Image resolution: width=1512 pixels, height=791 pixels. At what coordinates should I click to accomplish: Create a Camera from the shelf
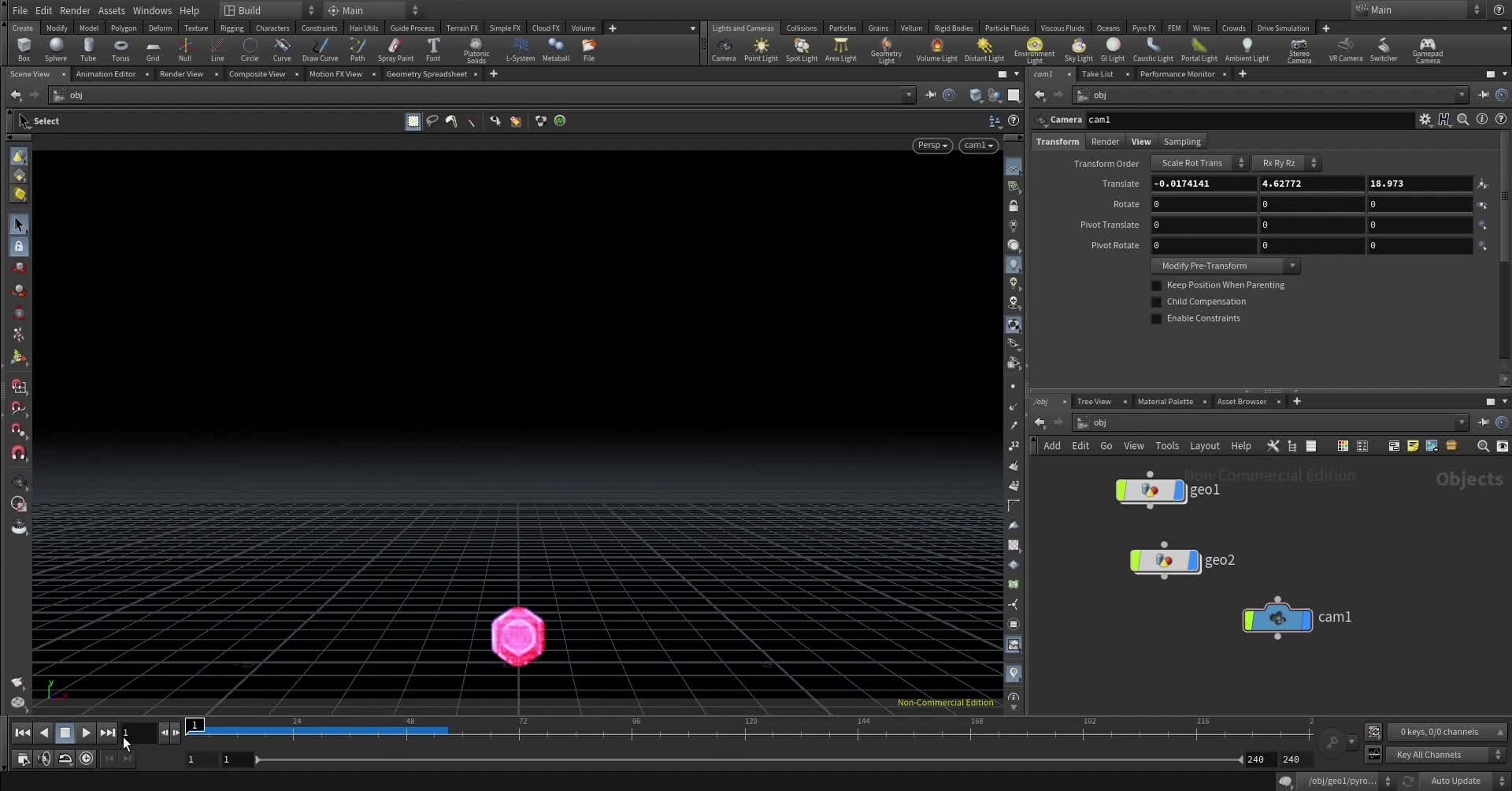(x=723, y=49)
